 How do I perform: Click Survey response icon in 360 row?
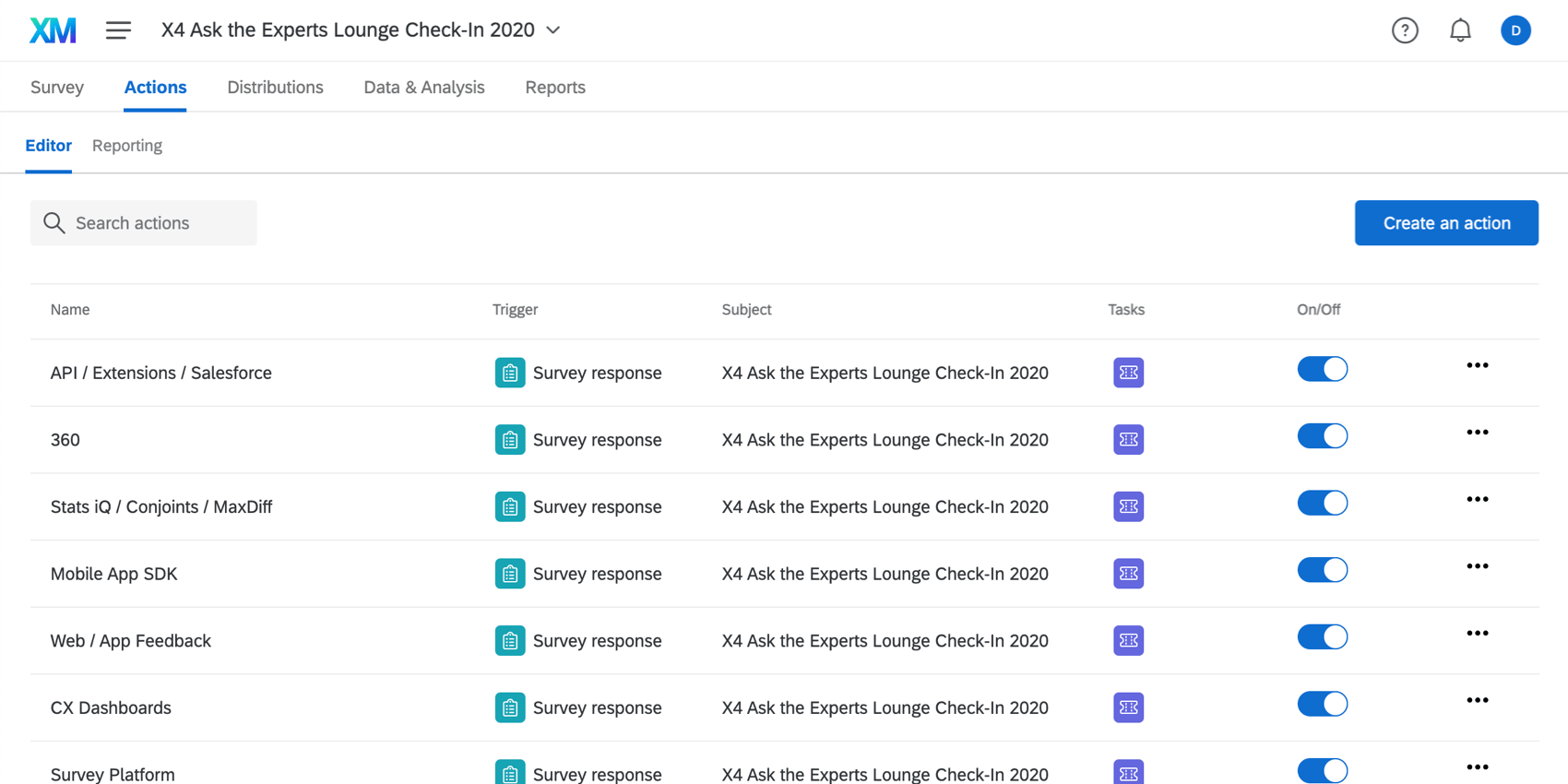pos(510,440)
